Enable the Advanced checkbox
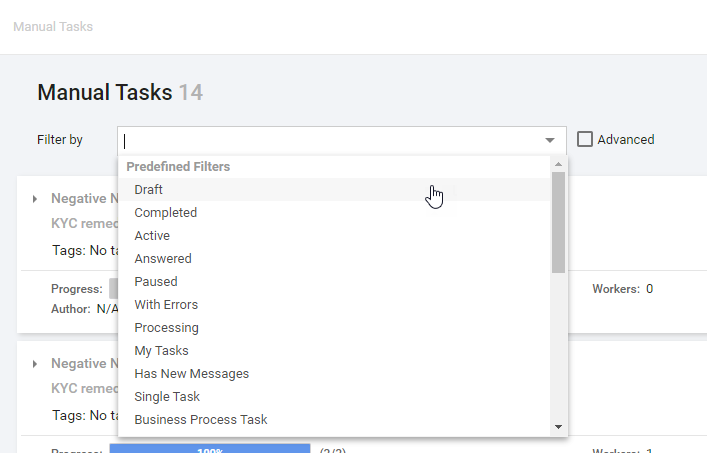Screen dimensions: 707x453 pos(585,139)
